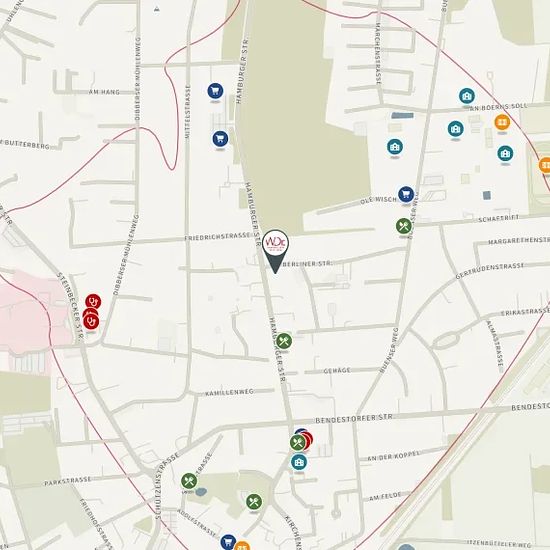Select teal building marker below Bendestorfer Str.
The image size is (550, 550).
coord(299,462)
